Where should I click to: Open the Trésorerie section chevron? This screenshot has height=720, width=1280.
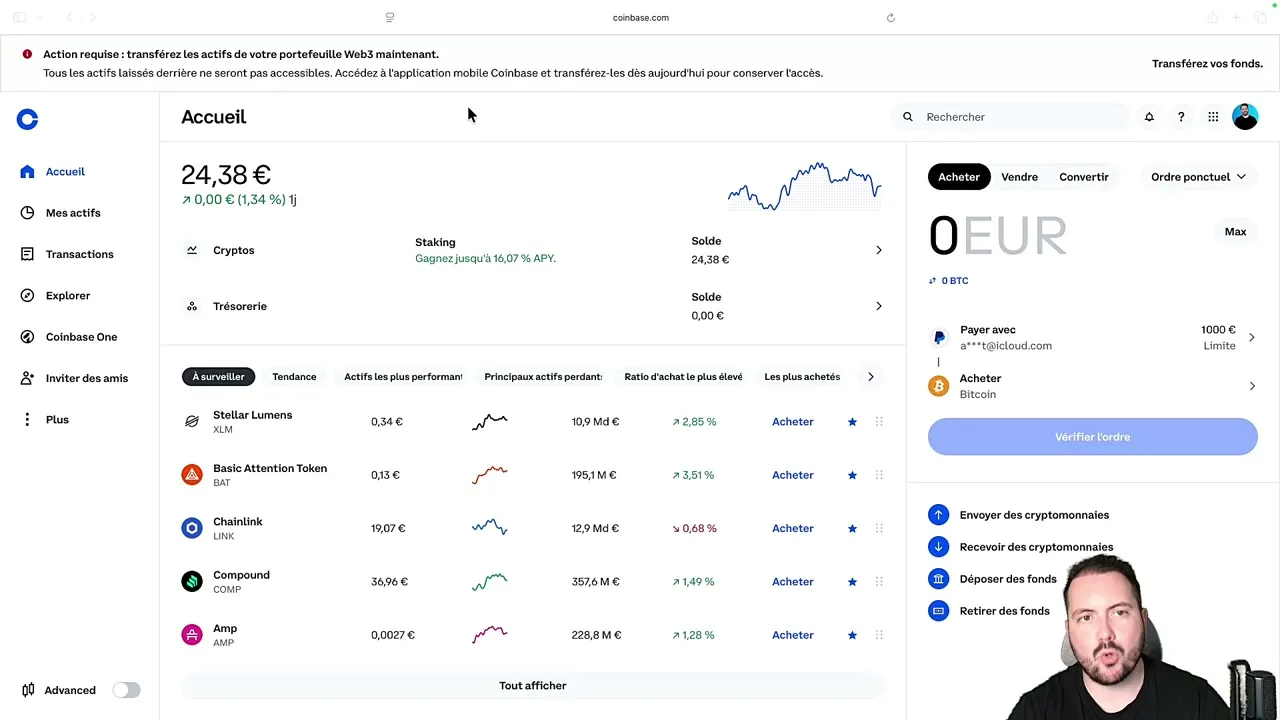[878, 306]
